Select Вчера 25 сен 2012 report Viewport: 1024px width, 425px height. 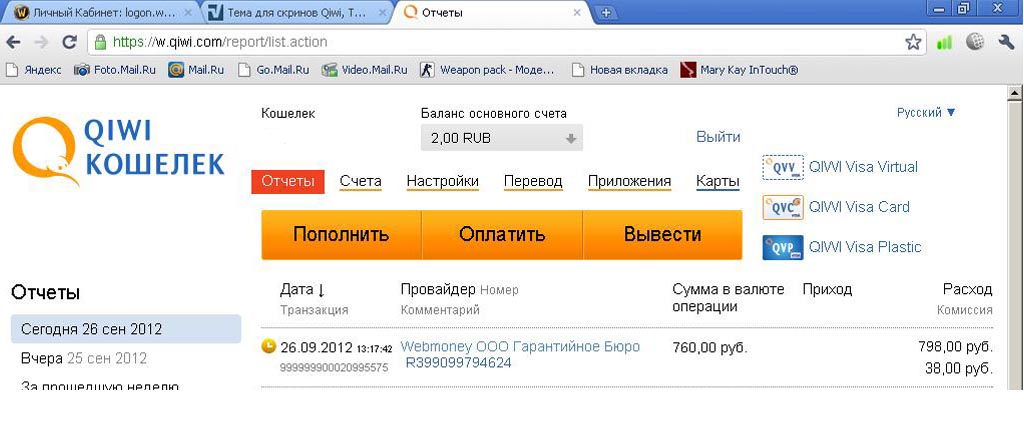pos(84,358)
